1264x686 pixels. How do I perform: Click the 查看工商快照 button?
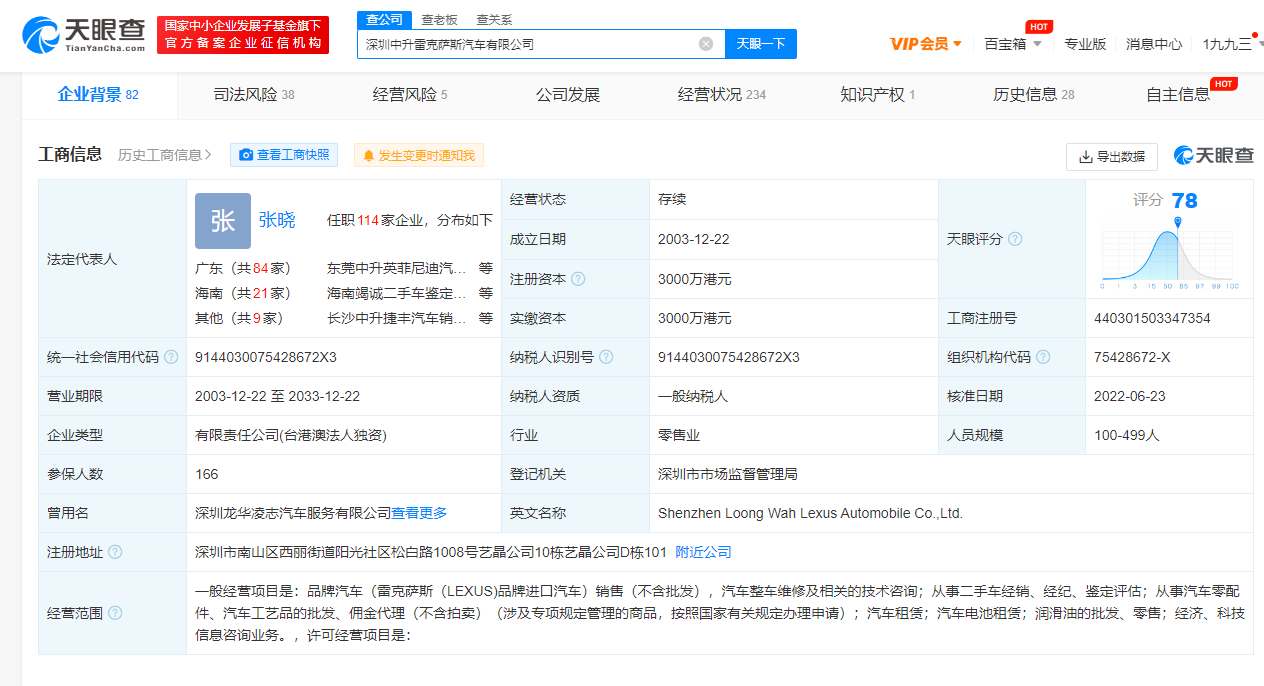[x=284, y=155]
